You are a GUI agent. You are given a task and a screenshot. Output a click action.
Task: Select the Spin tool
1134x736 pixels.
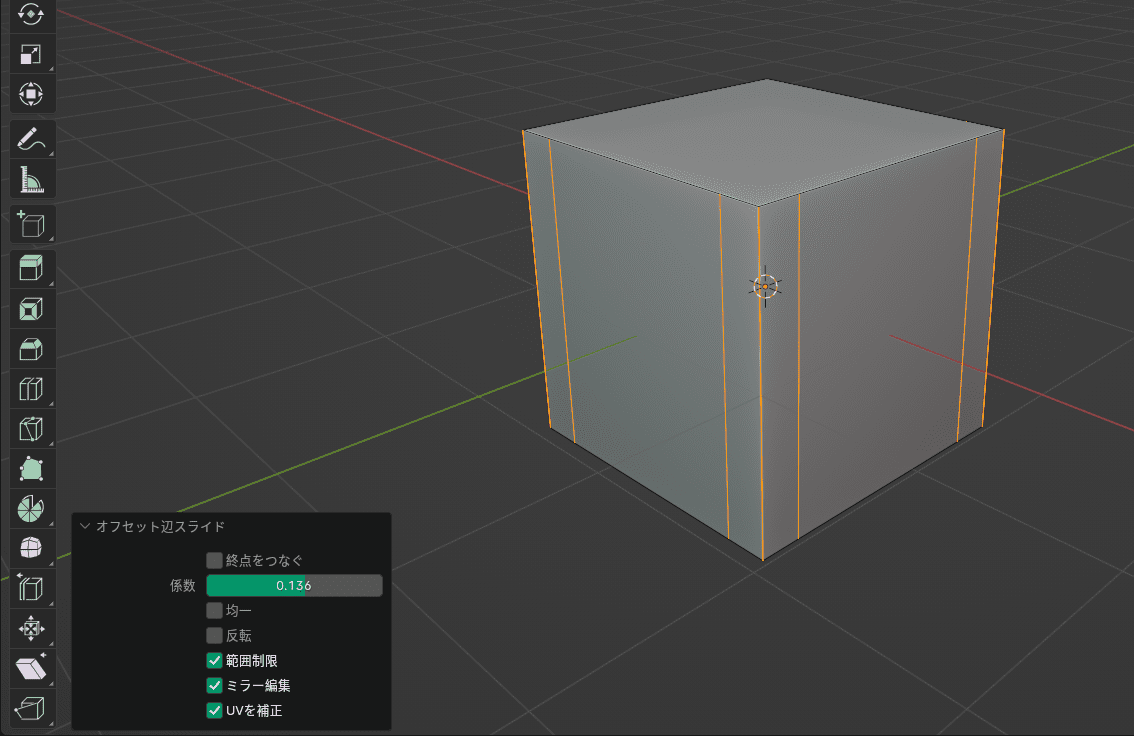point(31,509)
